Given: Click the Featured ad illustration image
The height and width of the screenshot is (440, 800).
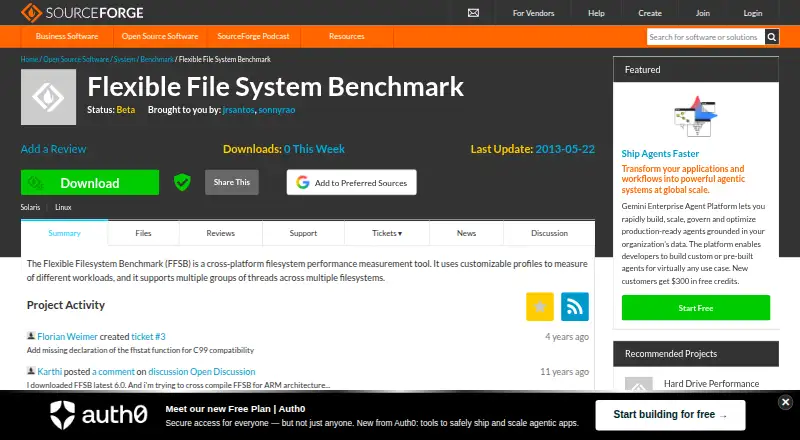Looking at the screenshot, I should click(x=695, y=116).
